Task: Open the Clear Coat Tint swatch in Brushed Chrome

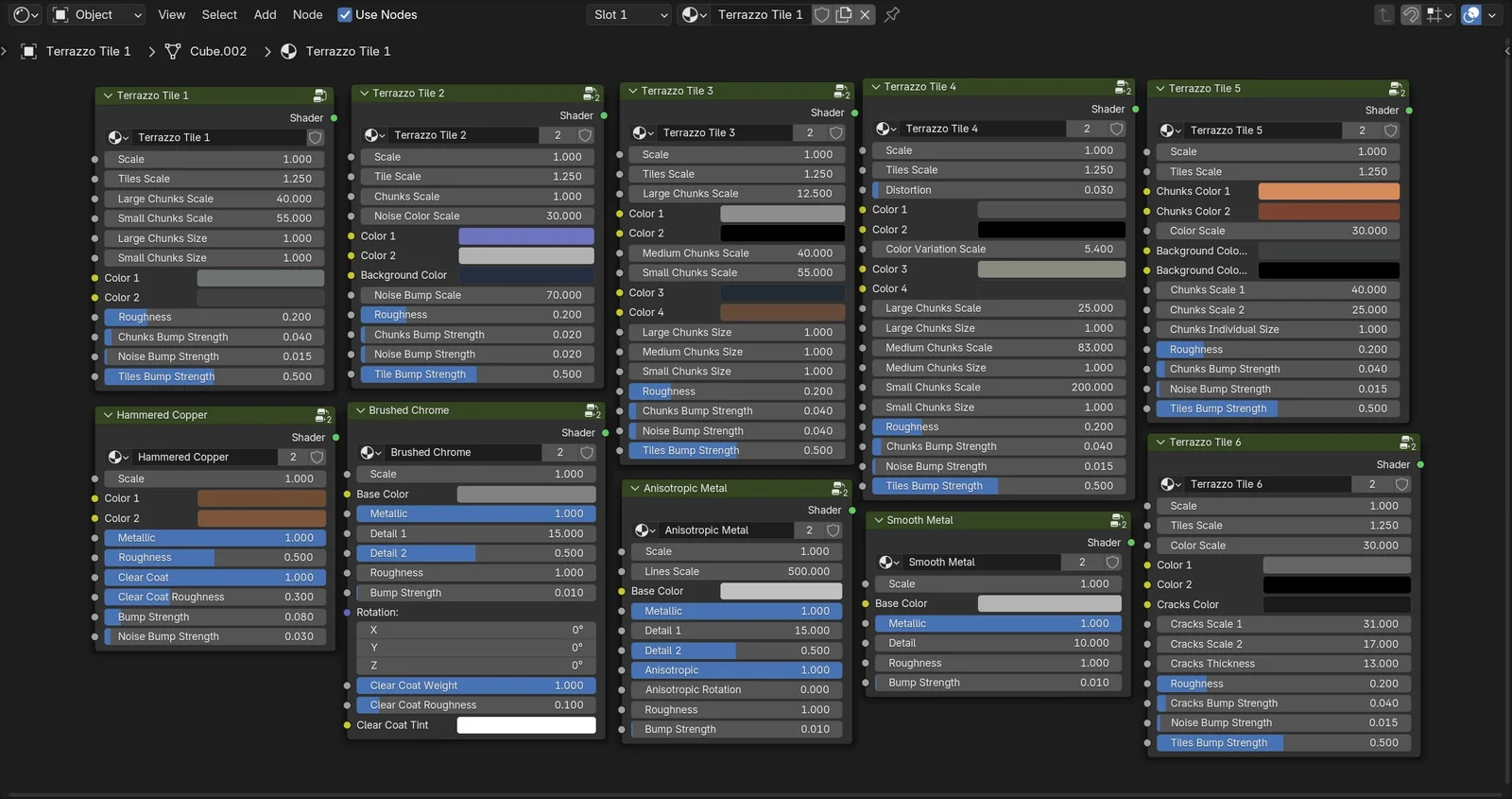Action: [x=526, y=725]
